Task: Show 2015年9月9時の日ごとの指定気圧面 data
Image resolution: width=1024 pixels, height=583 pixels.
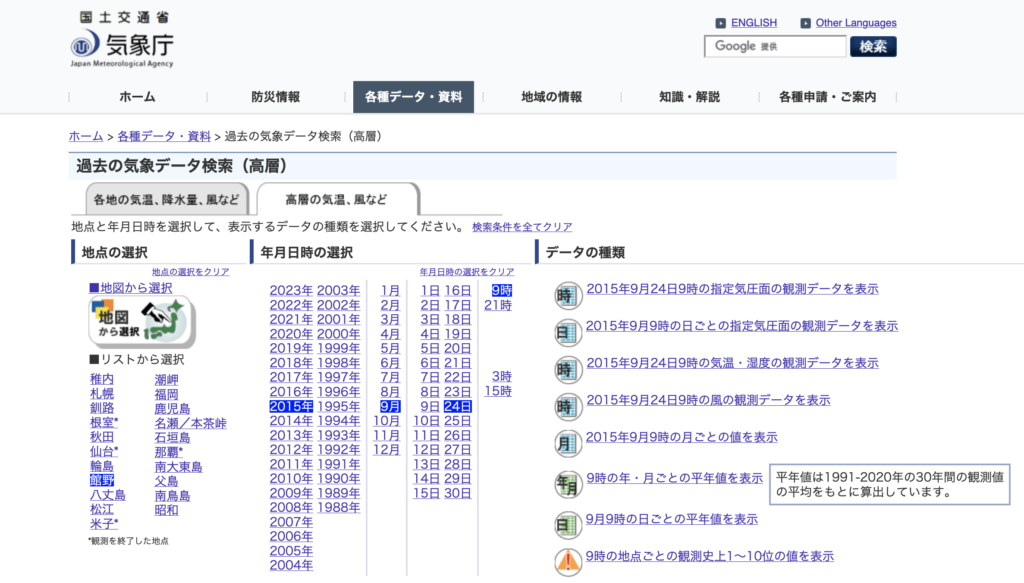Action: 741,326
